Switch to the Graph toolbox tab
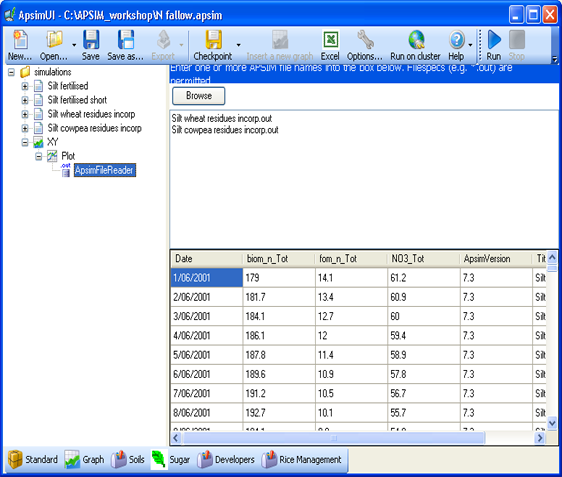This screenshot has width=562, height=477. [x=85, y=460]
